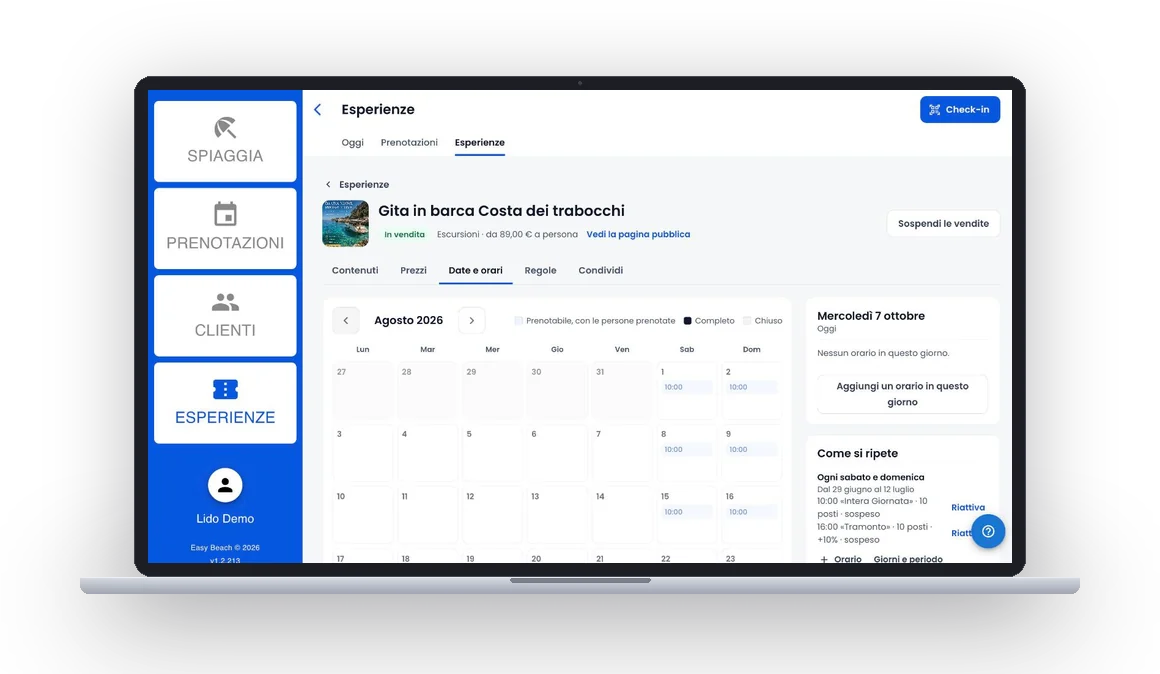Screen dimensions: 1160x674
Task: Select the Esperienze top tab
Action: point(479,142)
